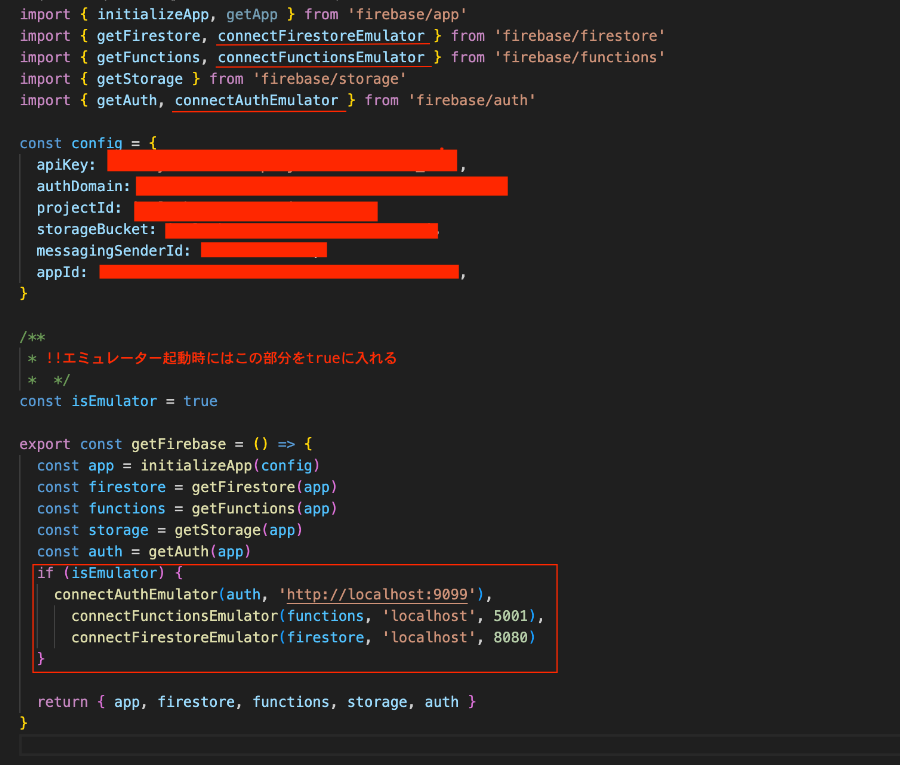
Task: Click the 'export' keyword
Action: [x=45, y=445]
